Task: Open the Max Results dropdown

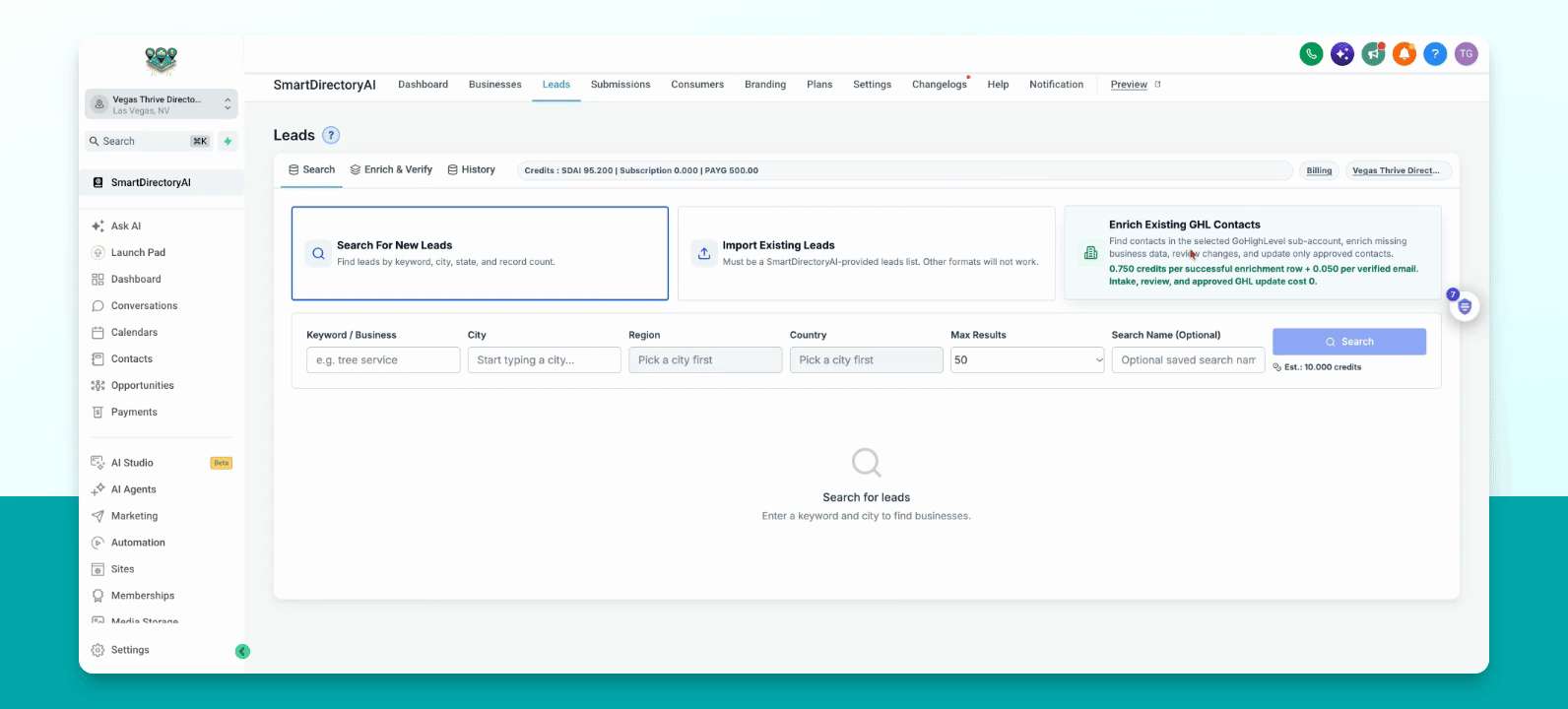Action: 1027,359
